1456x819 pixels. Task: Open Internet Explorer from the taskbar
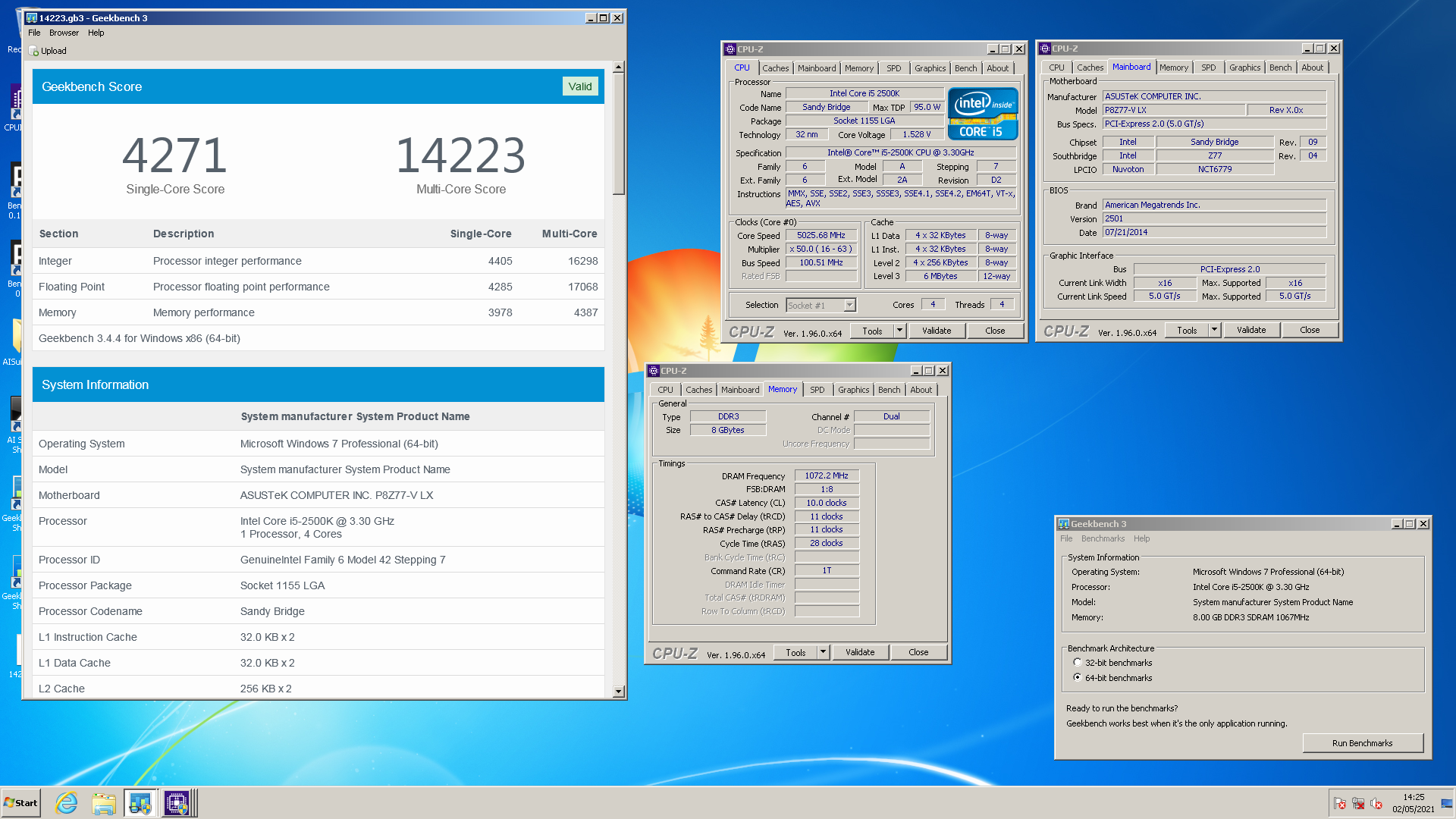click(67, 803)
